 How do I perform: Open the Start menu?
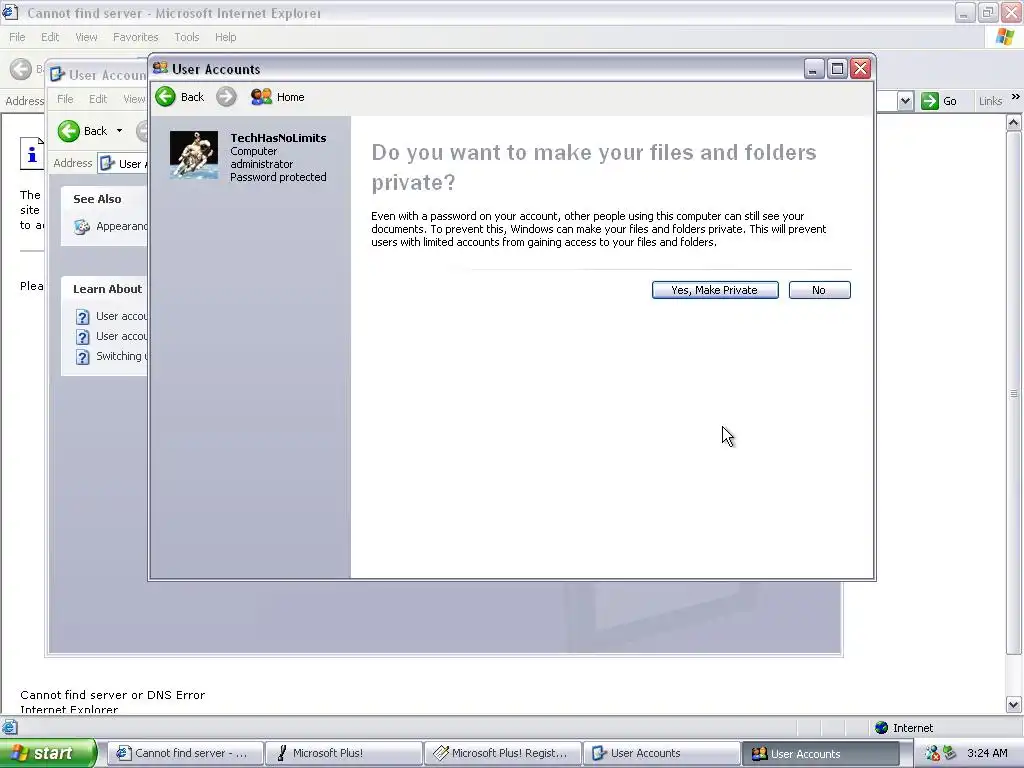[x=48, y=753]
